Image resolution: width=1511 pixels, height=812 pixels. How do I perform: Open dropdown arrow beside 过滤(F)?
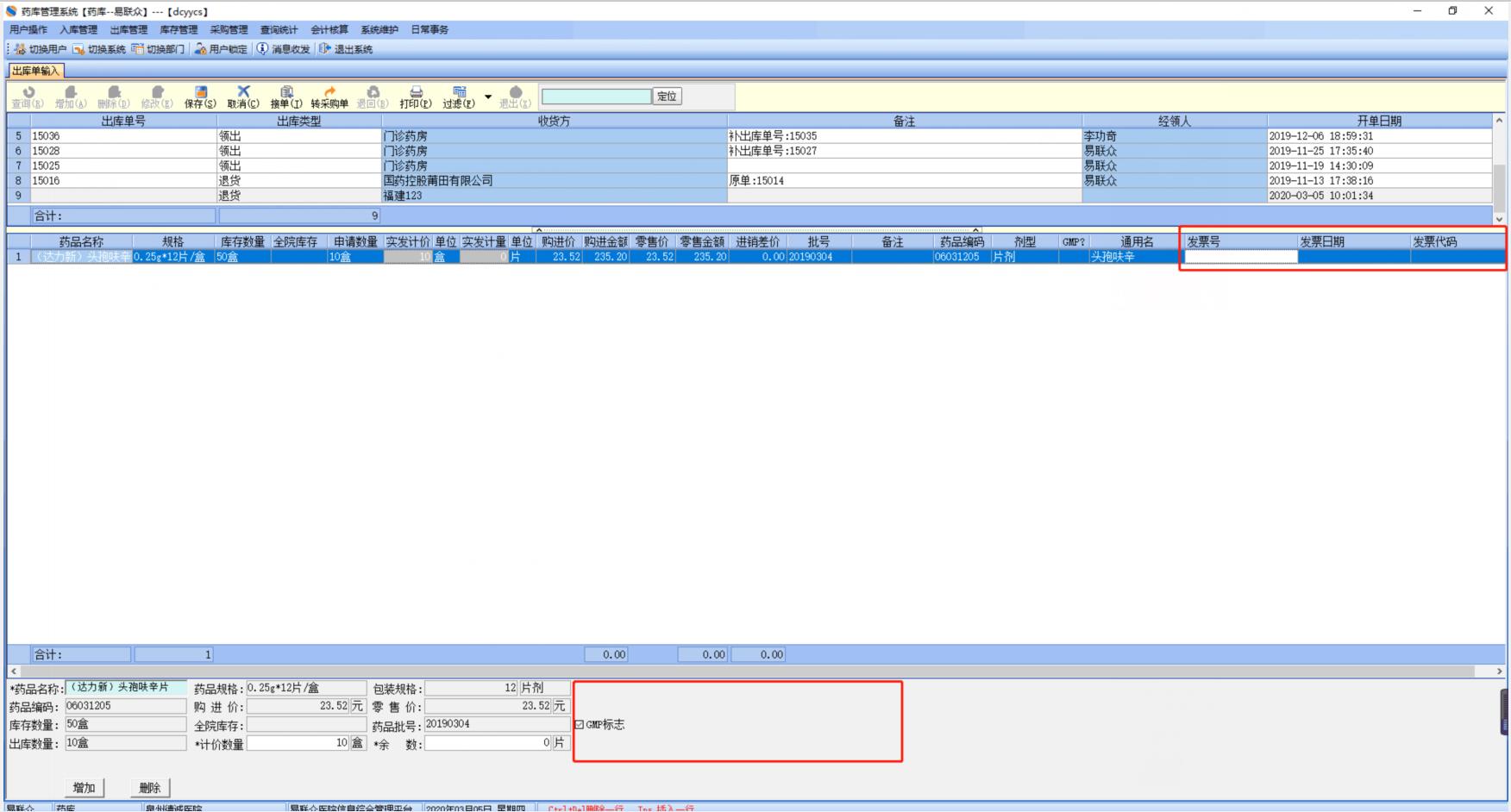point(488,97)
